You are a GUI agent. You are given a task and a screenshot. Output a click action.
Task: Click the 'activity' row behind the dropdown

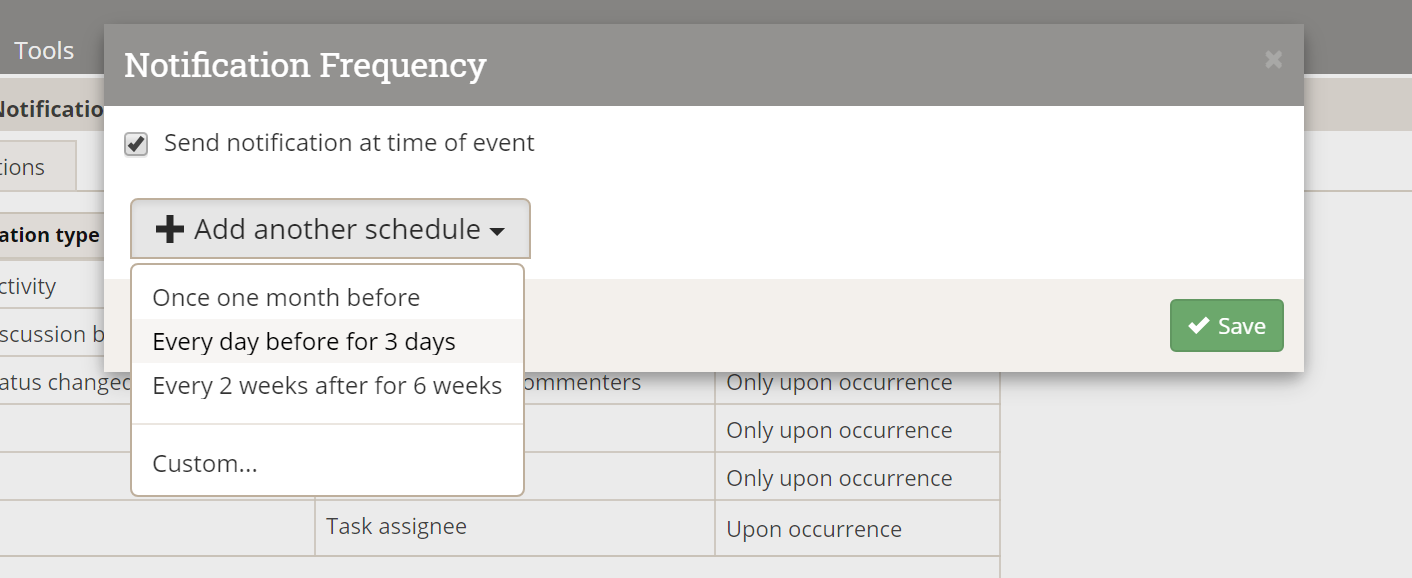tap(28, 287)
